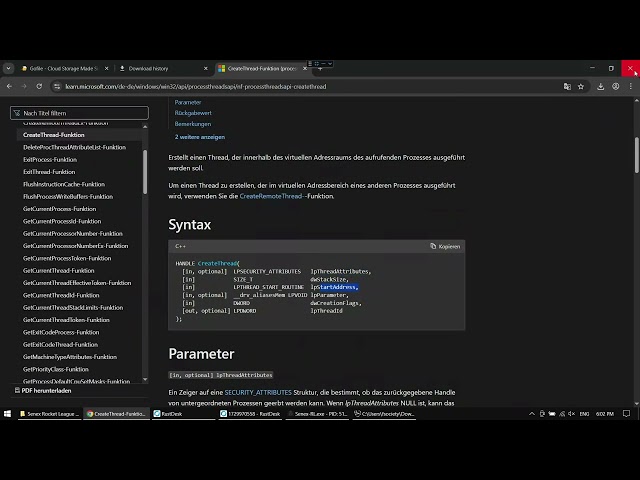Open the Chrome three-dot menu

[631, 87]
